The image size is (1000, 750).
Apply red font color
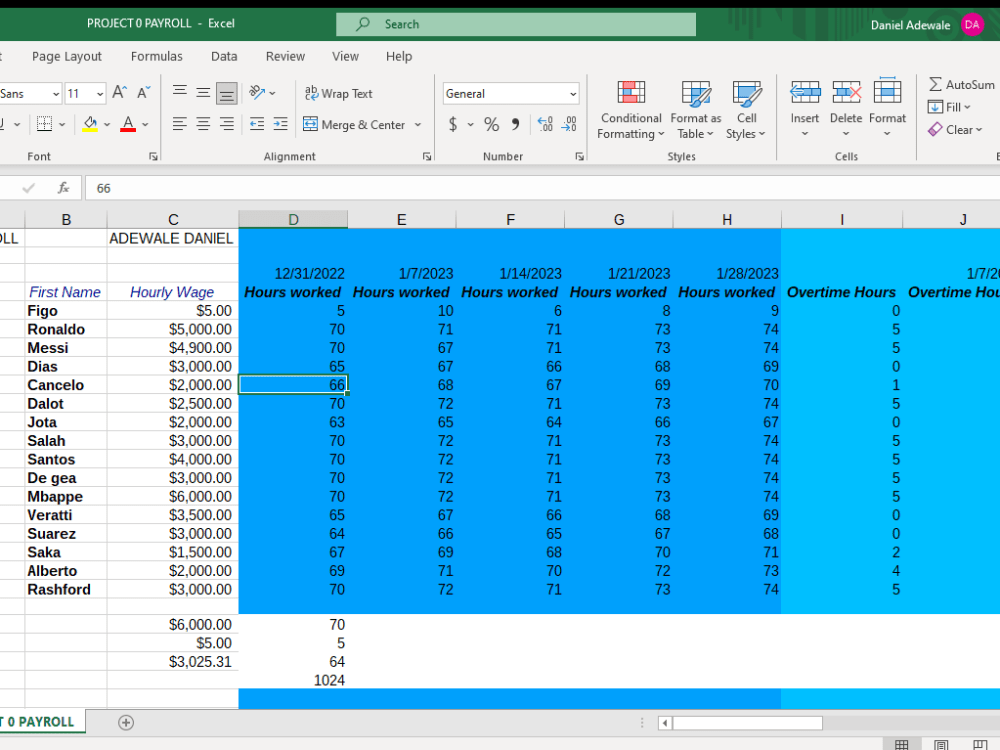128,124
